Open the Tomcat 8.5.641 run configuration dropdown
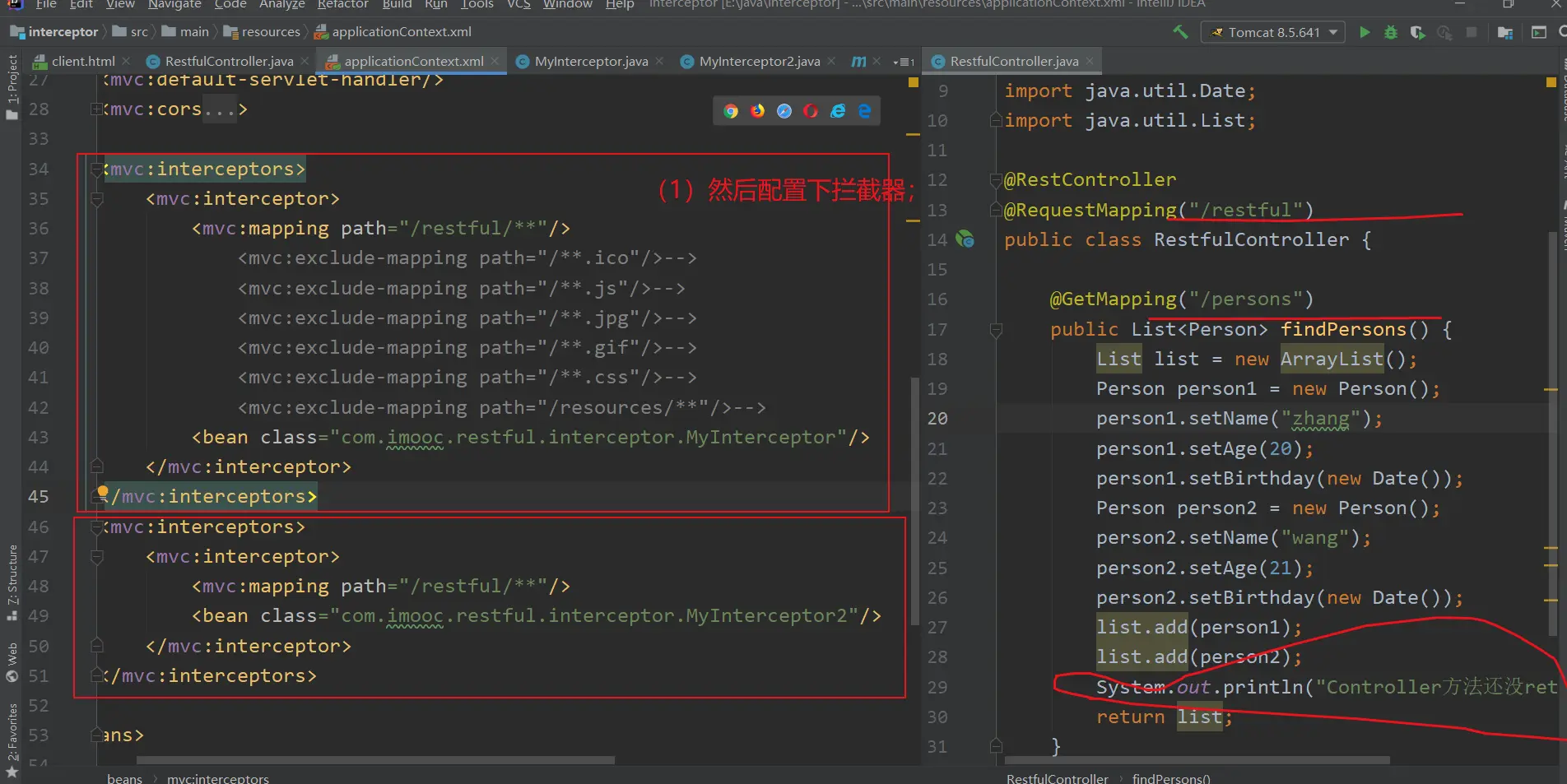The height and width of the screenshot is (784, 1567). tap(1274, 32)
